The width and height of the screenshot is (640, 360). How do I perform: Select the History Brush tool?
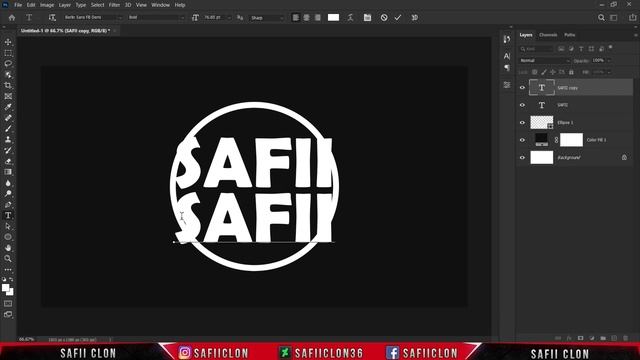(x=8, y=150)
